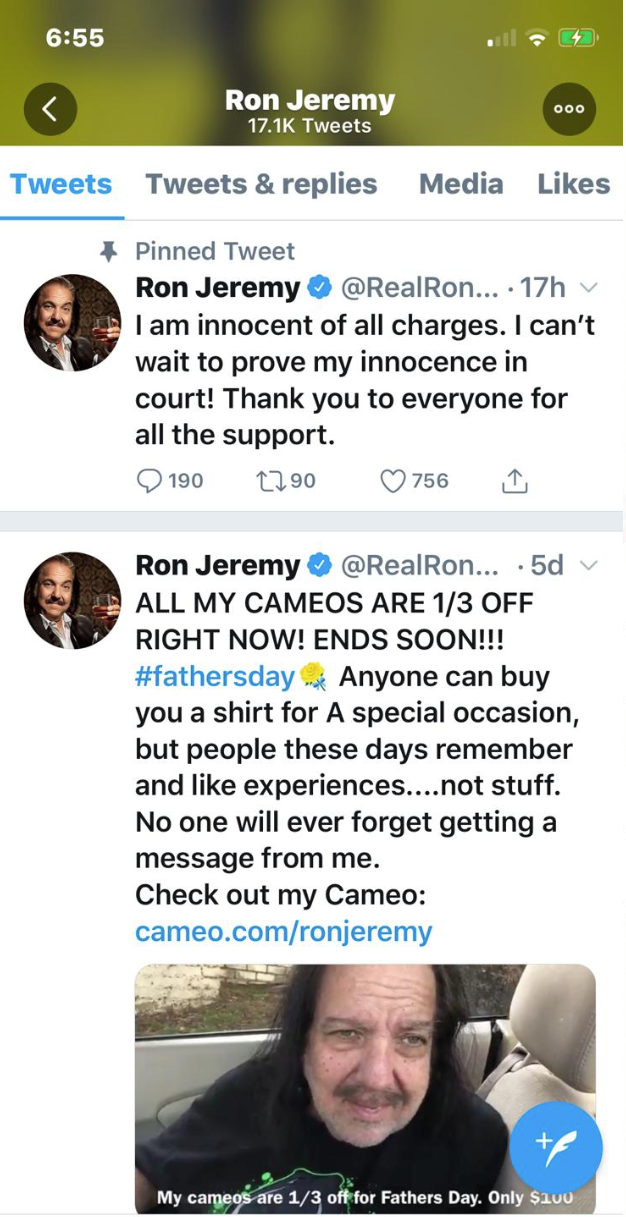Tap retweet icon on pinned tweet
626x1217 pixels.
(269, 481)
